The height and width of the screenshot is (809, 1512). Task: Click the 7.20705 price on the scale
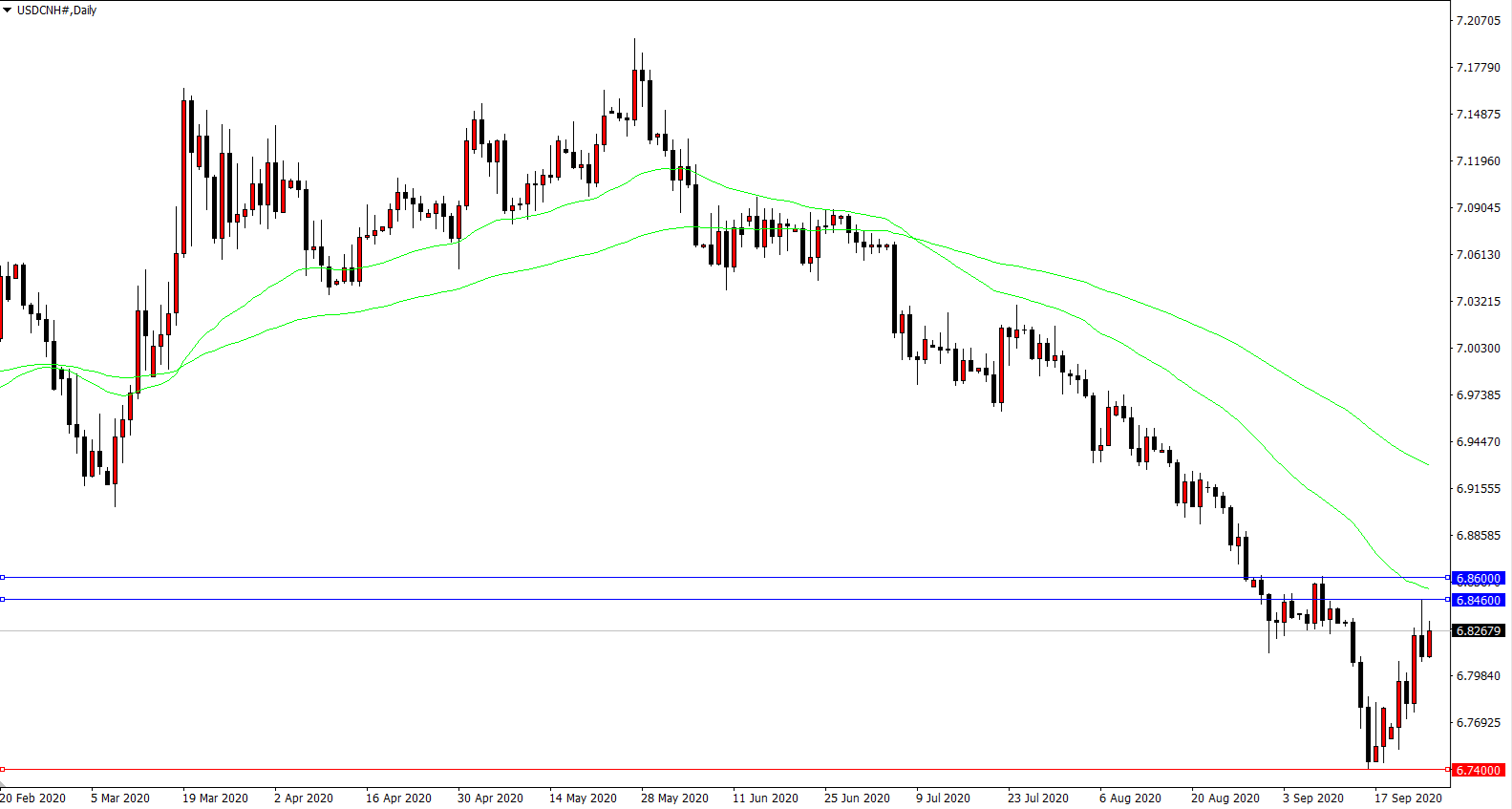[1478, 21]
